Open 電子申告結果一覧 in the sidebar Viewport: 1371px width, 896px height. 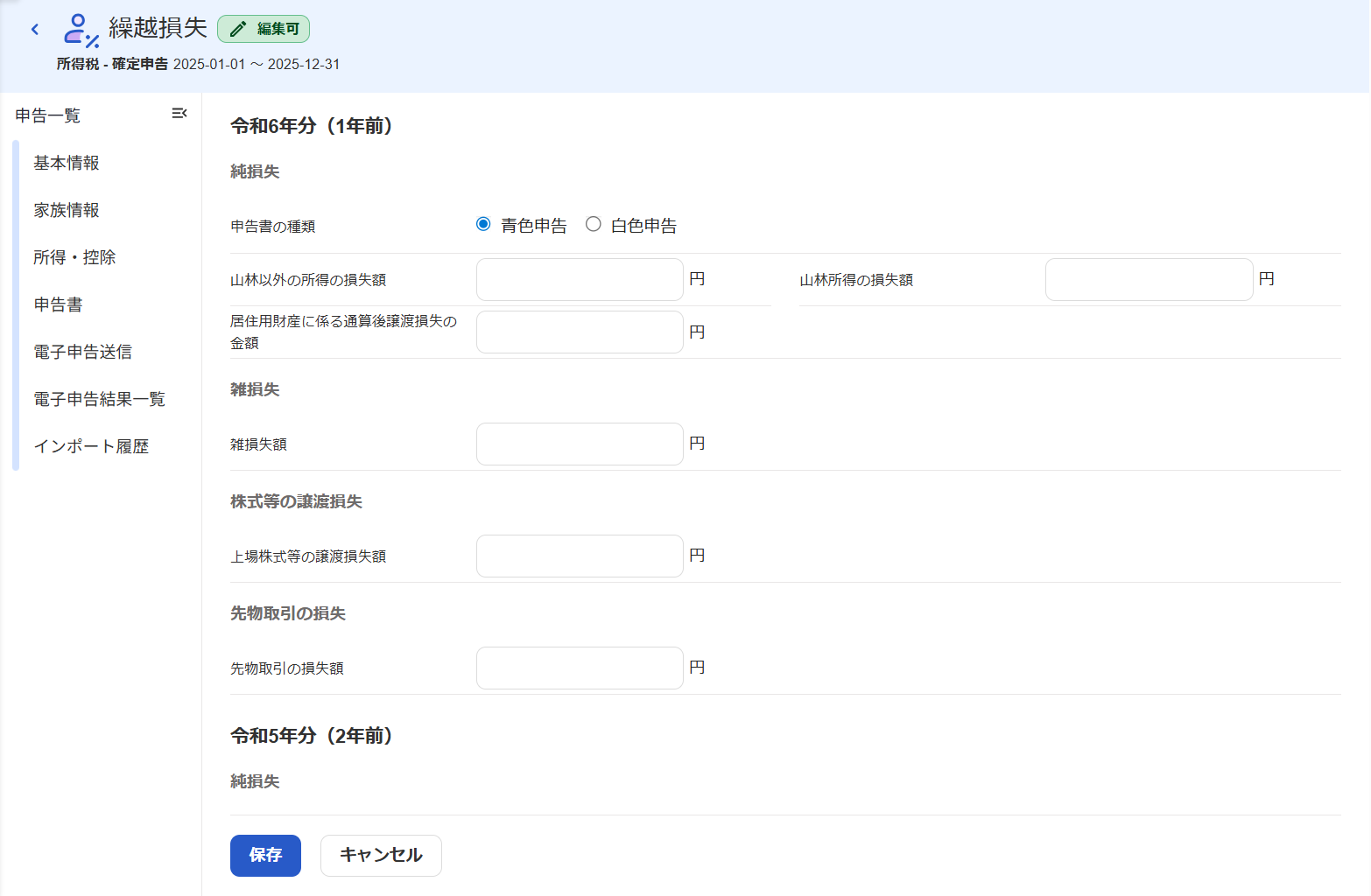(99, 399)
